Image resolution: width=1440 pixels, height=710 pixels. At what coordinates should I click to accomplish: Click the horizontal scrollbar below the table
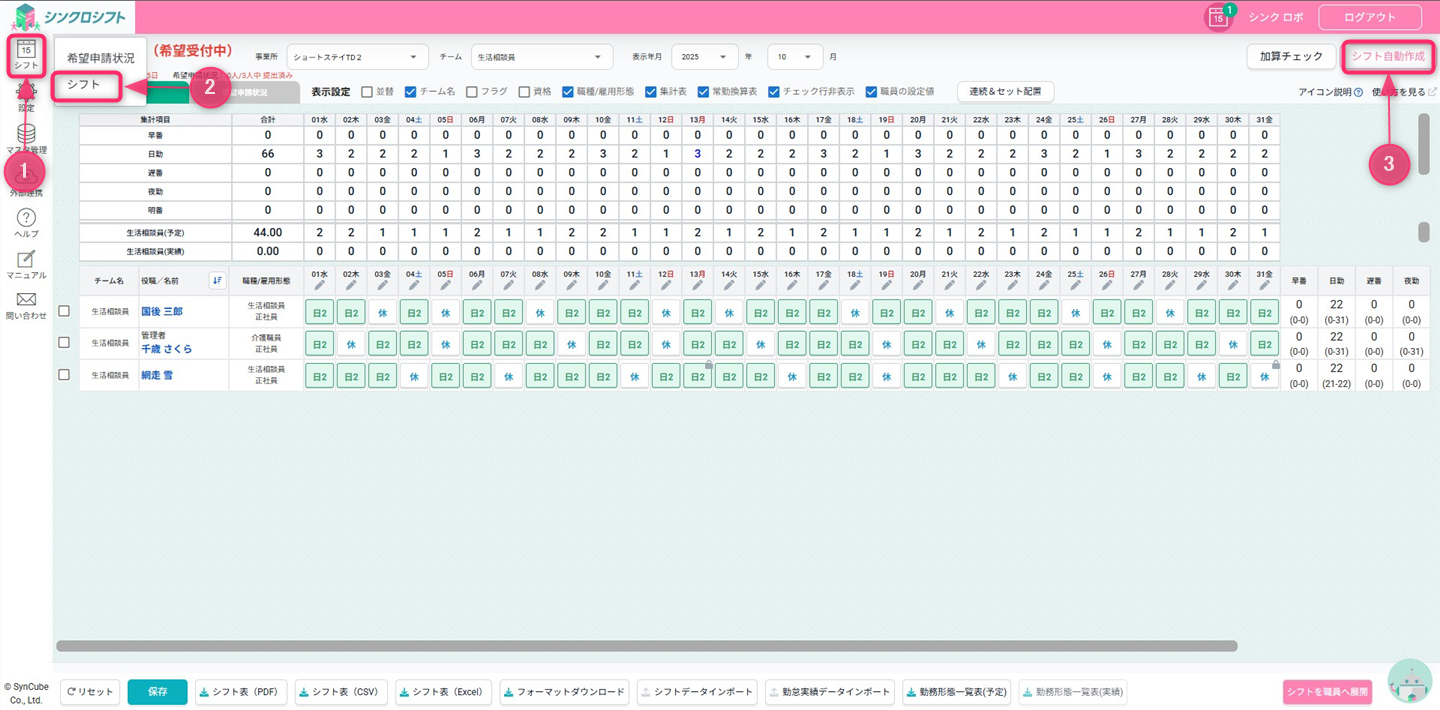coord(646,646)
